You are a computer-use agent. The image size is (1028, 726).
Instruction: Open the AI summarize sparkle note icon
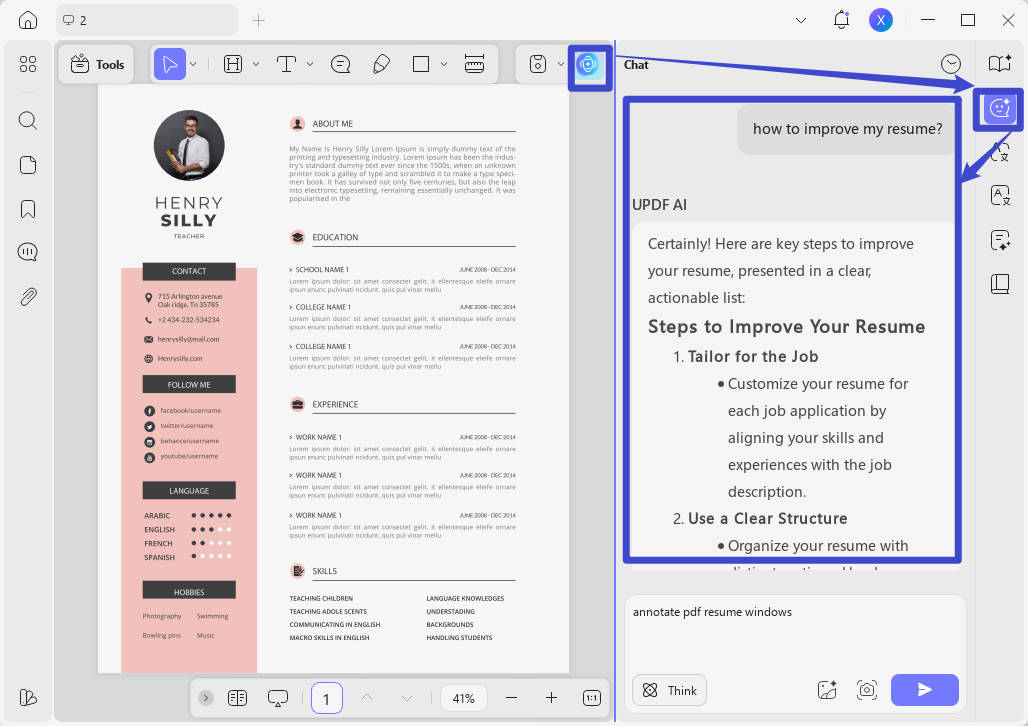point(1000,240)
